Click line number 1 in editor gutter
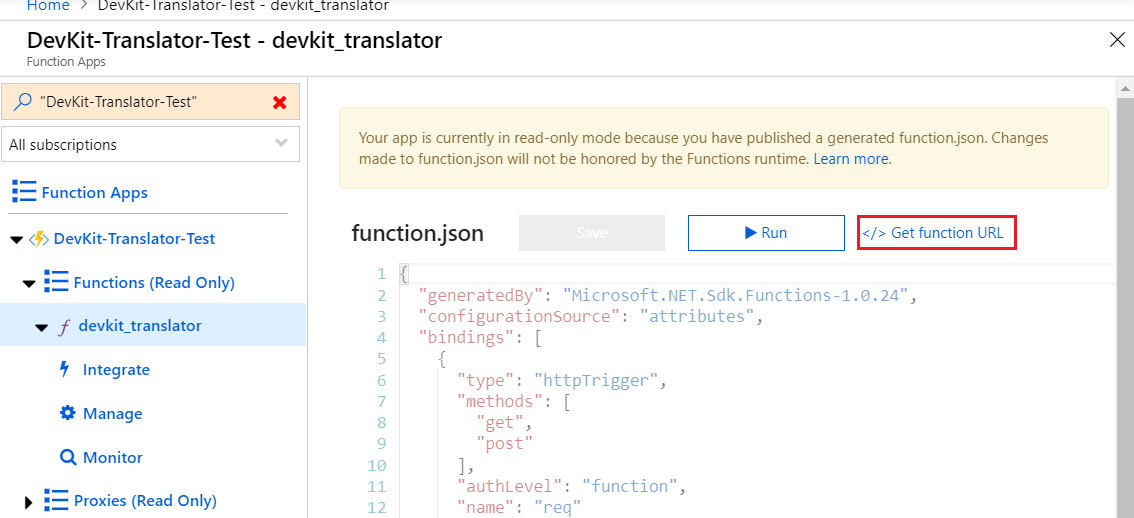 382,274
